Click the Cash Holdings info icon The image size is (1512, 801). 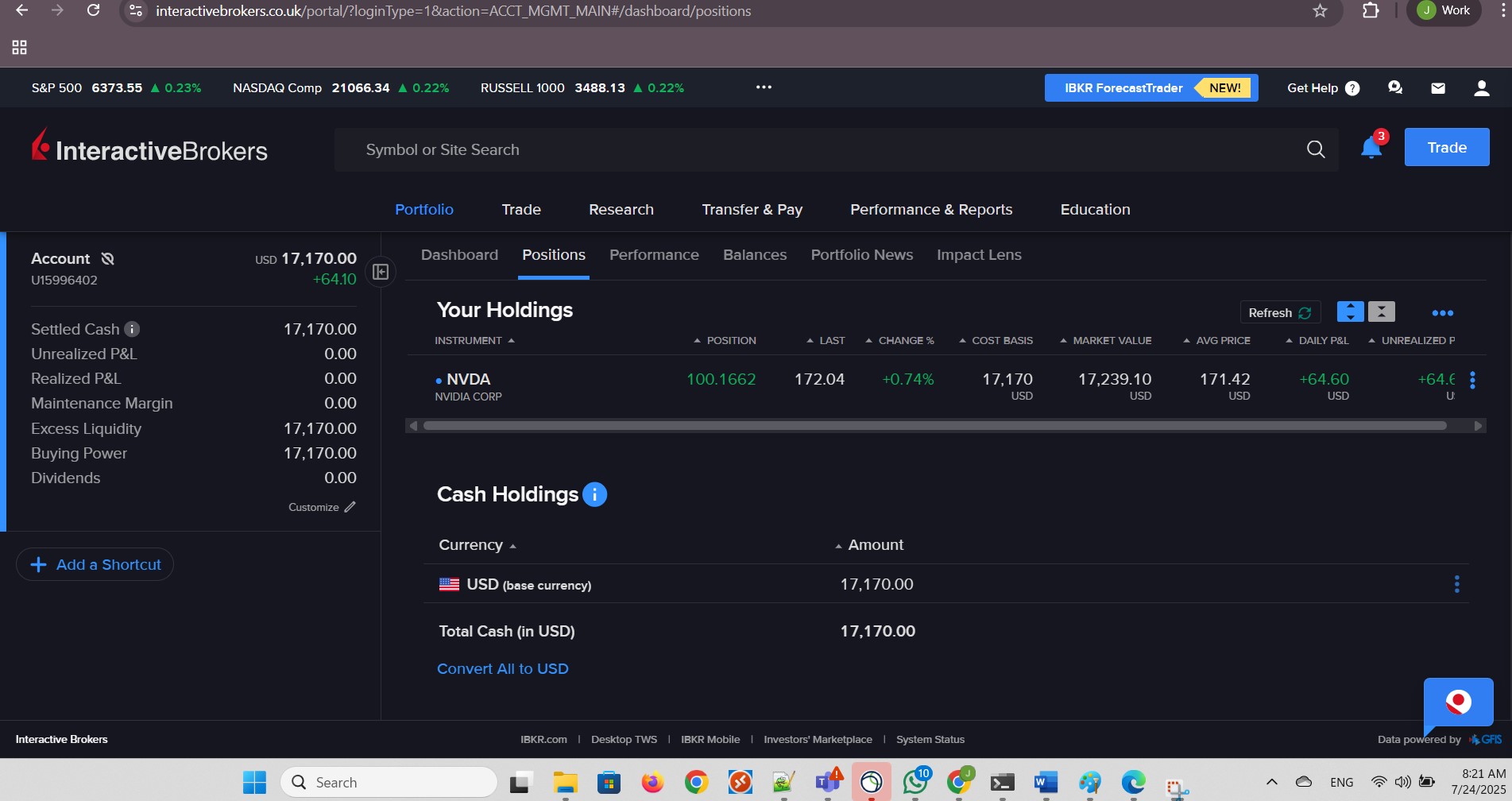pyautogui.click(x=594, y=494)
